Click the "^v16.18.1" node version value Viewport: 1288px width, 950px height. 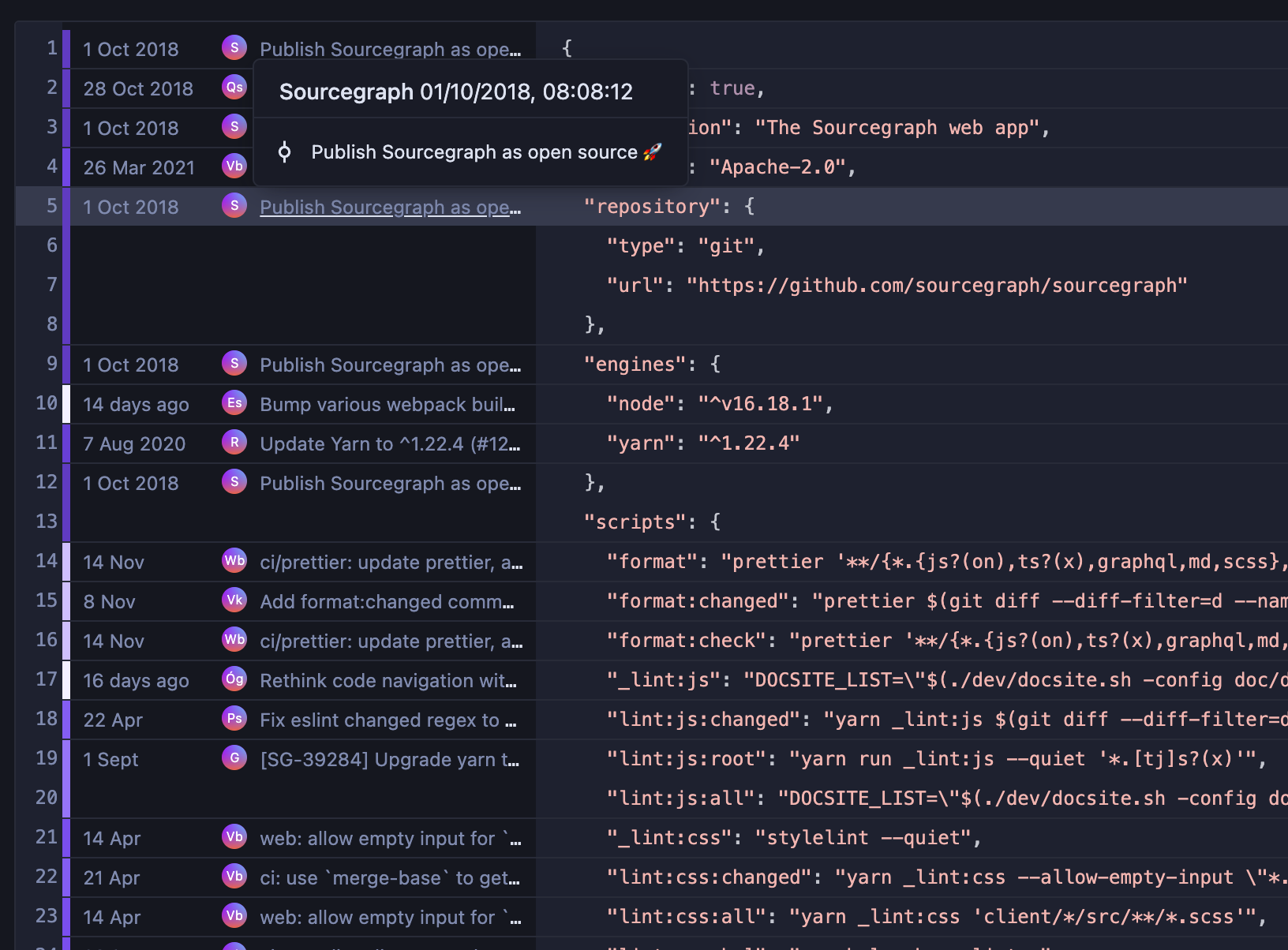pyautogui.click(x=761, y=403)
